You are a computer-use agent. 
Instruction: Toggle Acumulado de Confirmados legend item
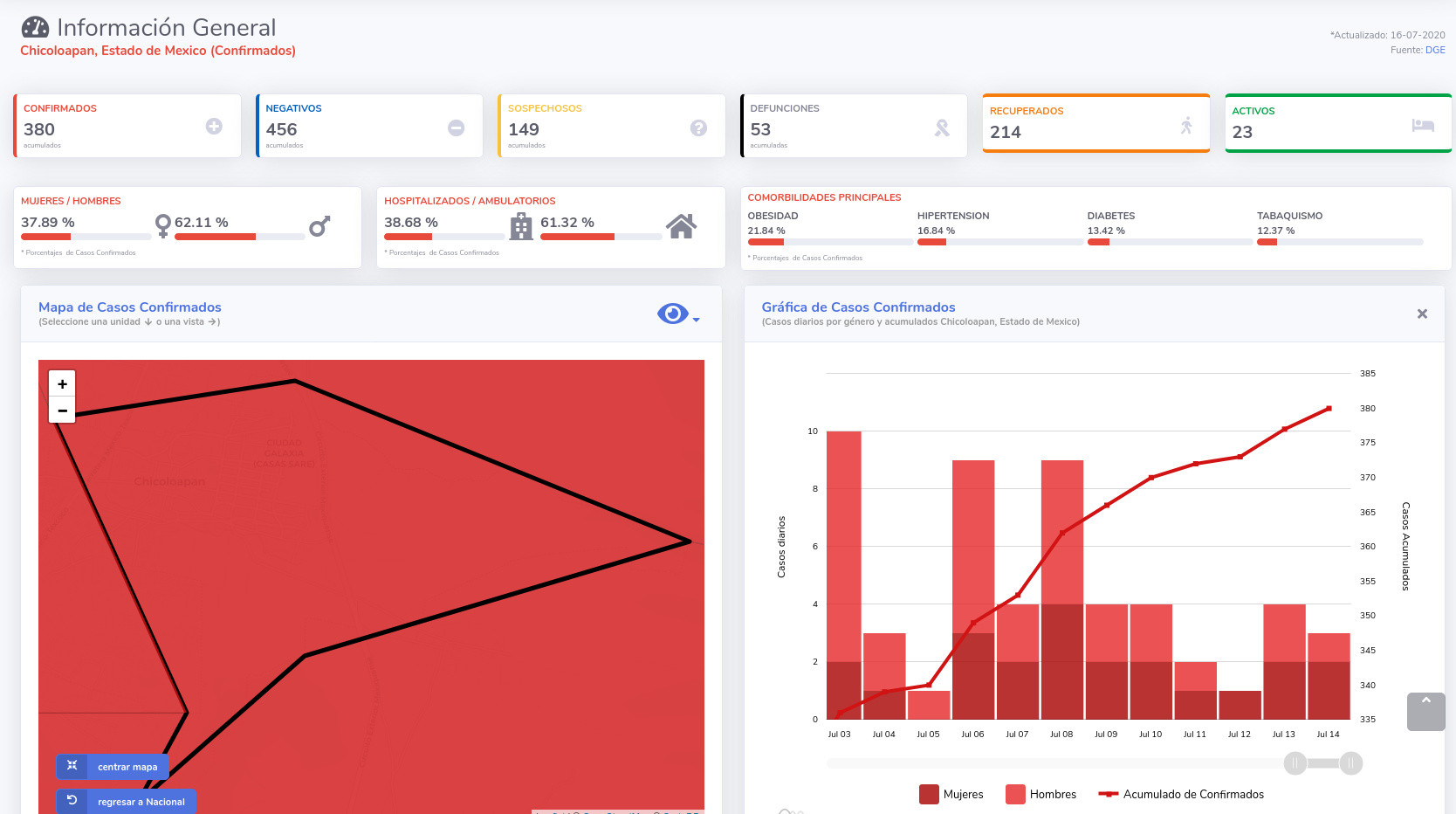click(1181, 794)
